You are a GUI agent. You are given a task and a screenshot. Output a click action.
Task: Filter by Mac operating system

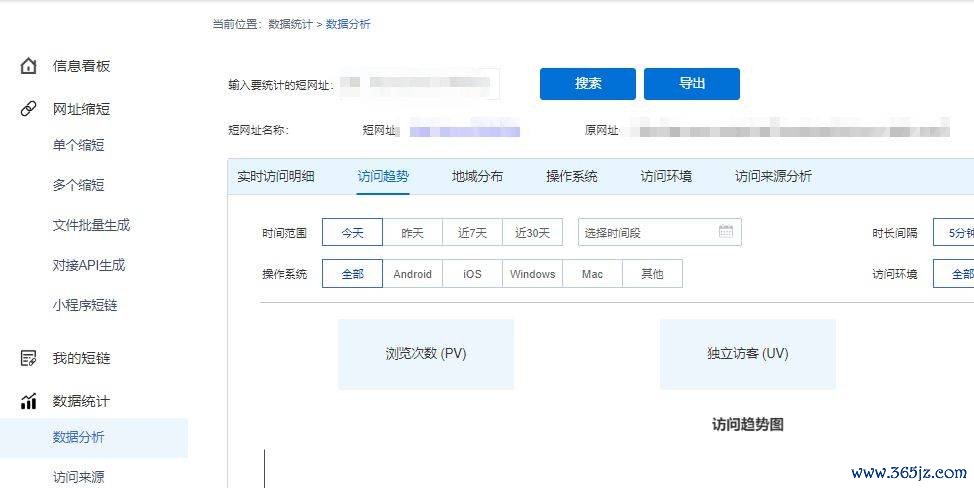pos(592,274)
